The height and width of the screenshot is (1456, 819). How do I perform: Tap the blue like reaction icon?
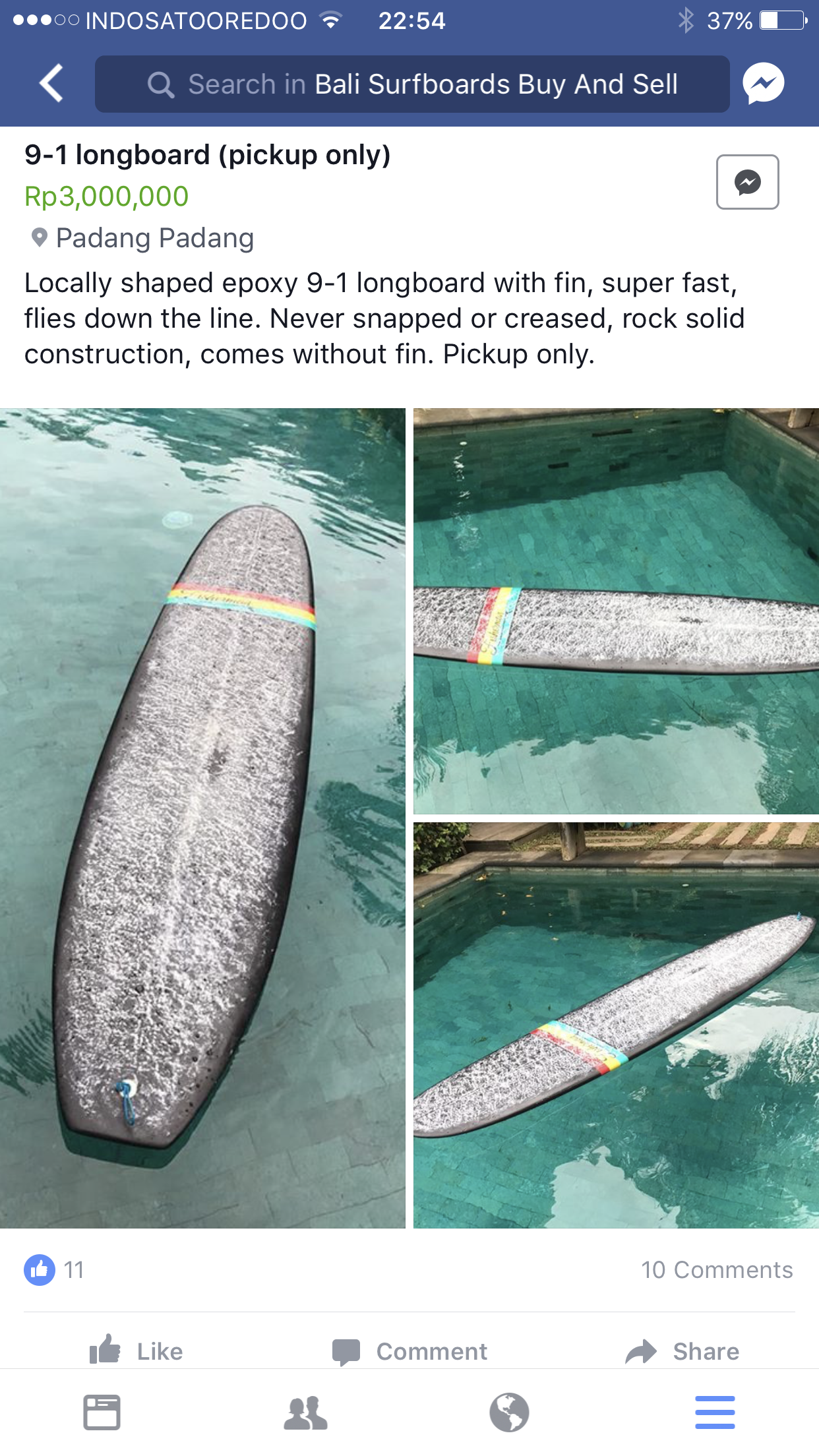(x=40, y=1269)
